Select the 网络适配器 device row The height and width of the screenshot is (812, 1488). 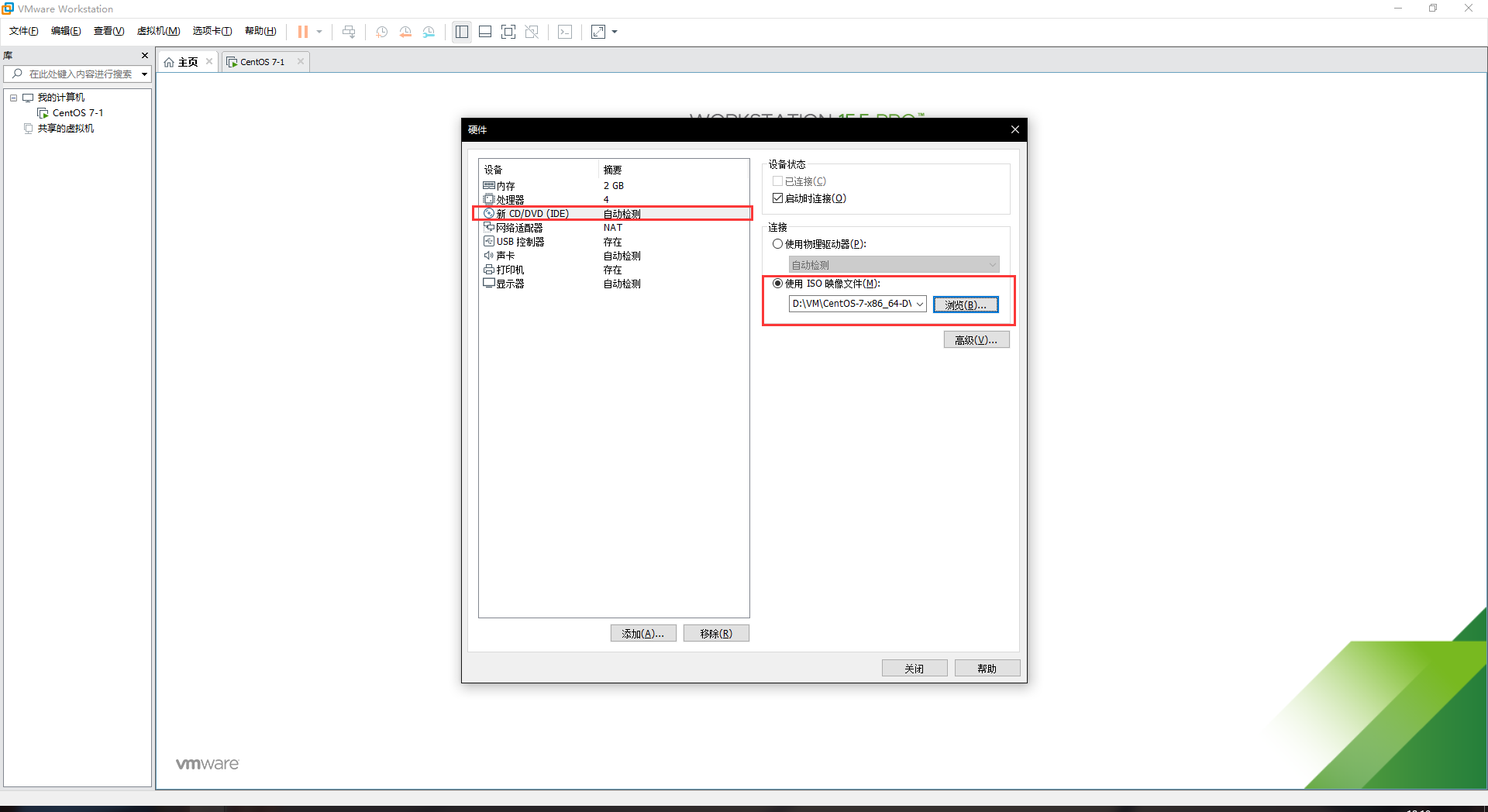point(614,228)
